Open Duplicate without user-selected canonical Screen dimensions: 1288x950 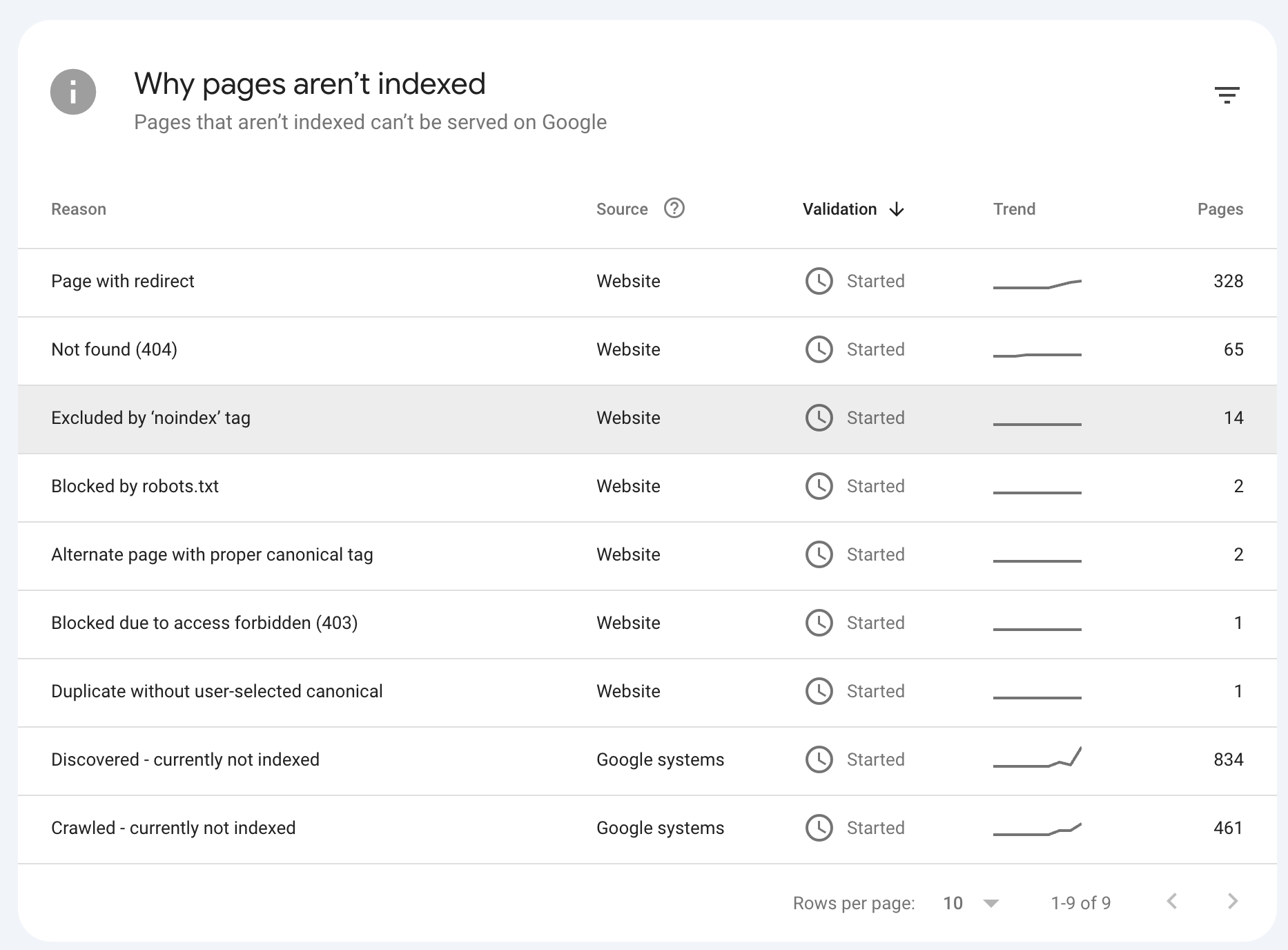click(217, 691)
